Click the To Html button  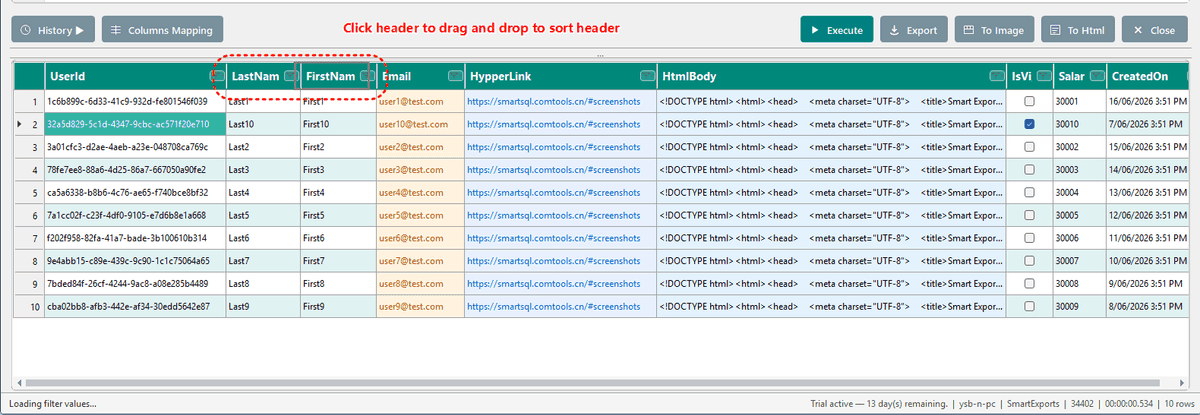click(1077, 30)
